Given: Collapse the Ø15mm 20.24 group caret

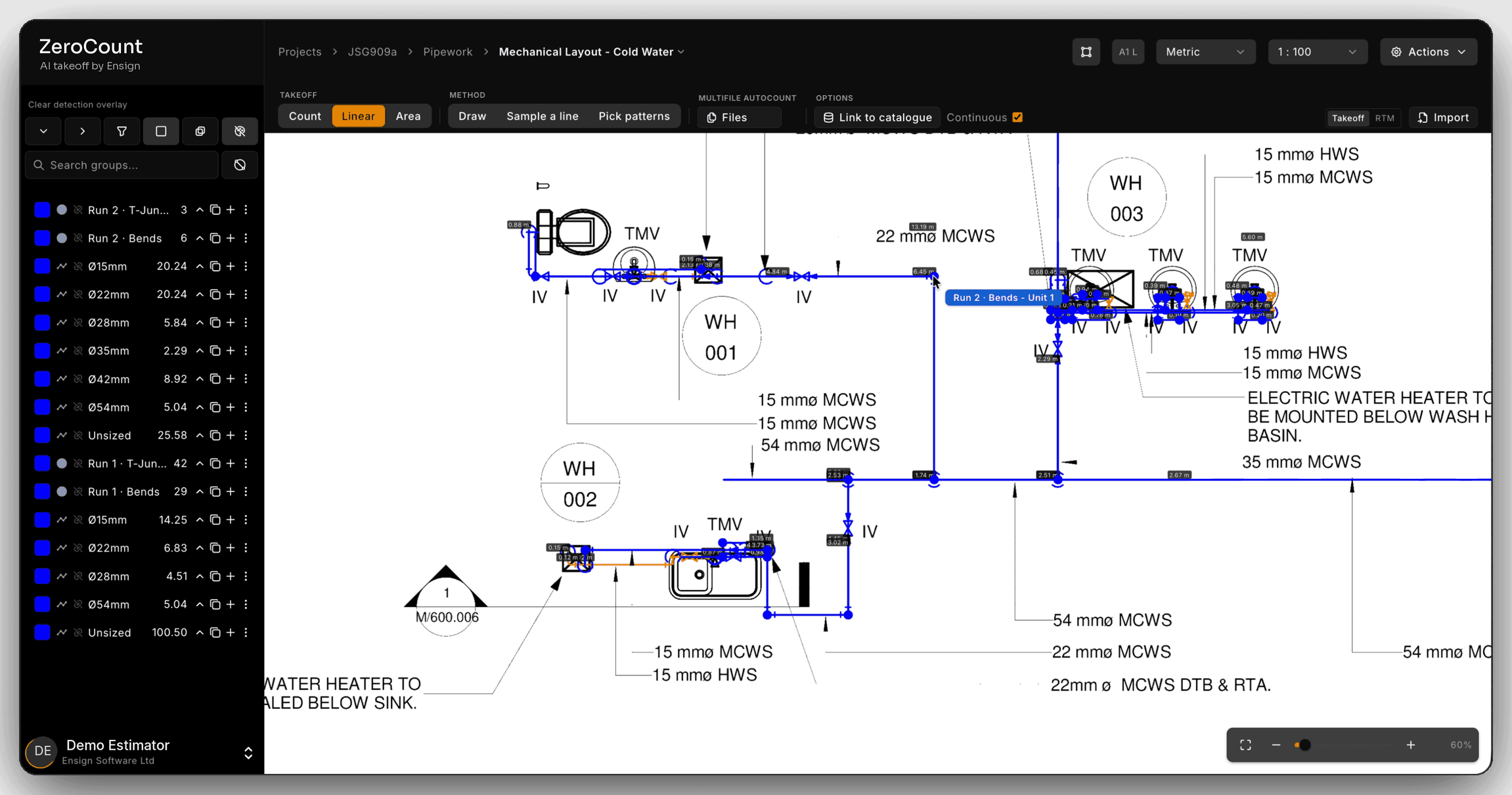Looking at the screenshot, I should coord(200,266).
